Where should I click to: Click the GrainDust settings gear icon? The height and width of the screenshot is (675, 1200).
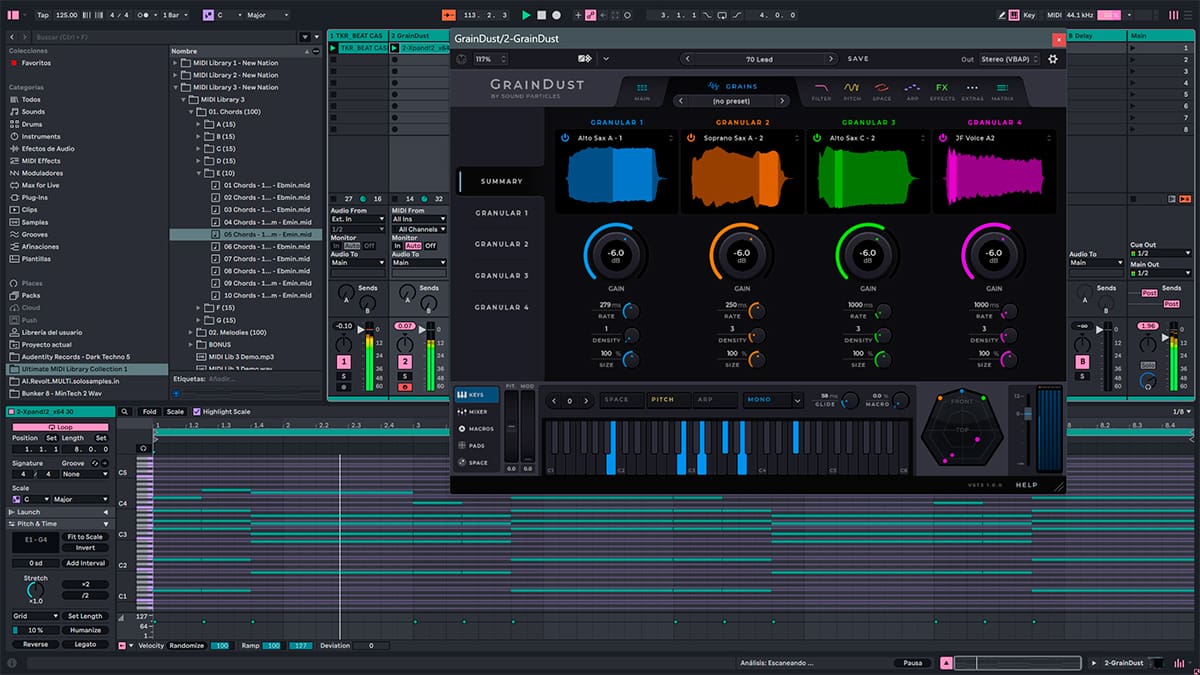coord(1052,59)
